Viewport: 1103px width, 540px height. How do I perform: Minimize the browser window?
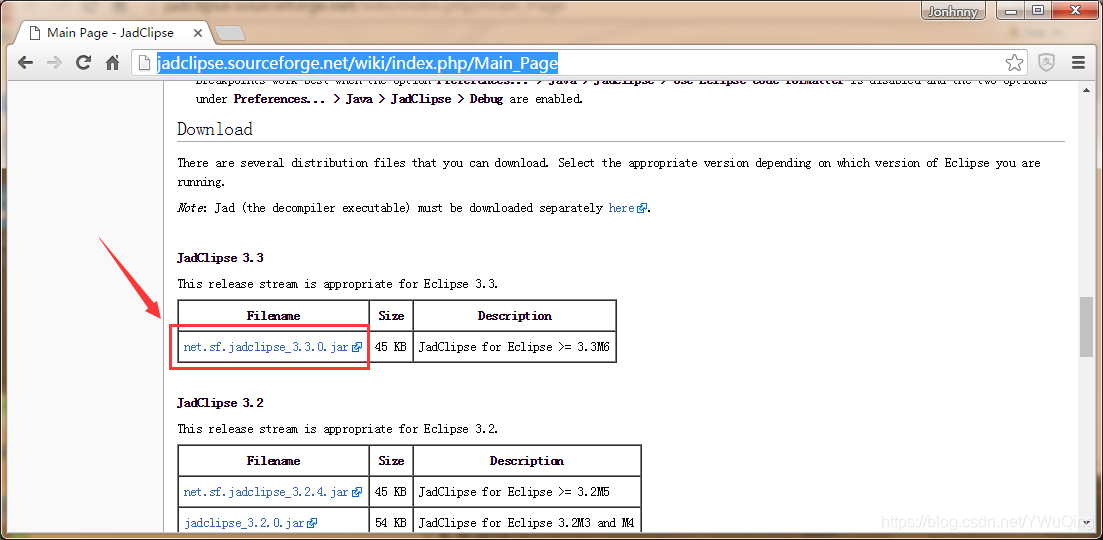tap(1012, 11)
